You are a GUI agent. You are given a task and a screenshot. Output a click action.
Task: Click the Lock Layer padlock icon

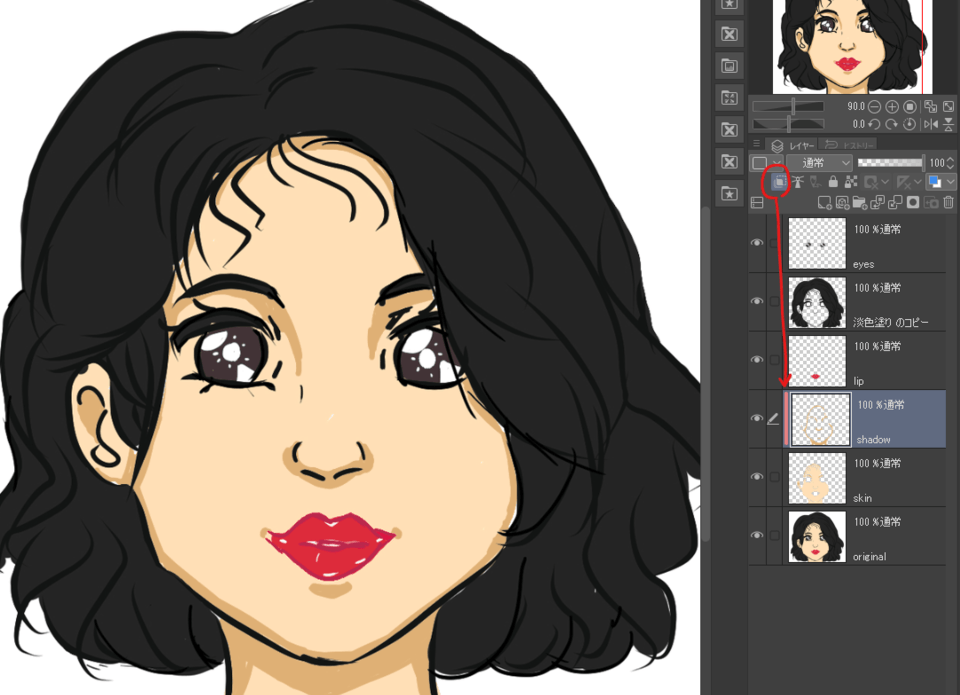click(x=833, y=183)
